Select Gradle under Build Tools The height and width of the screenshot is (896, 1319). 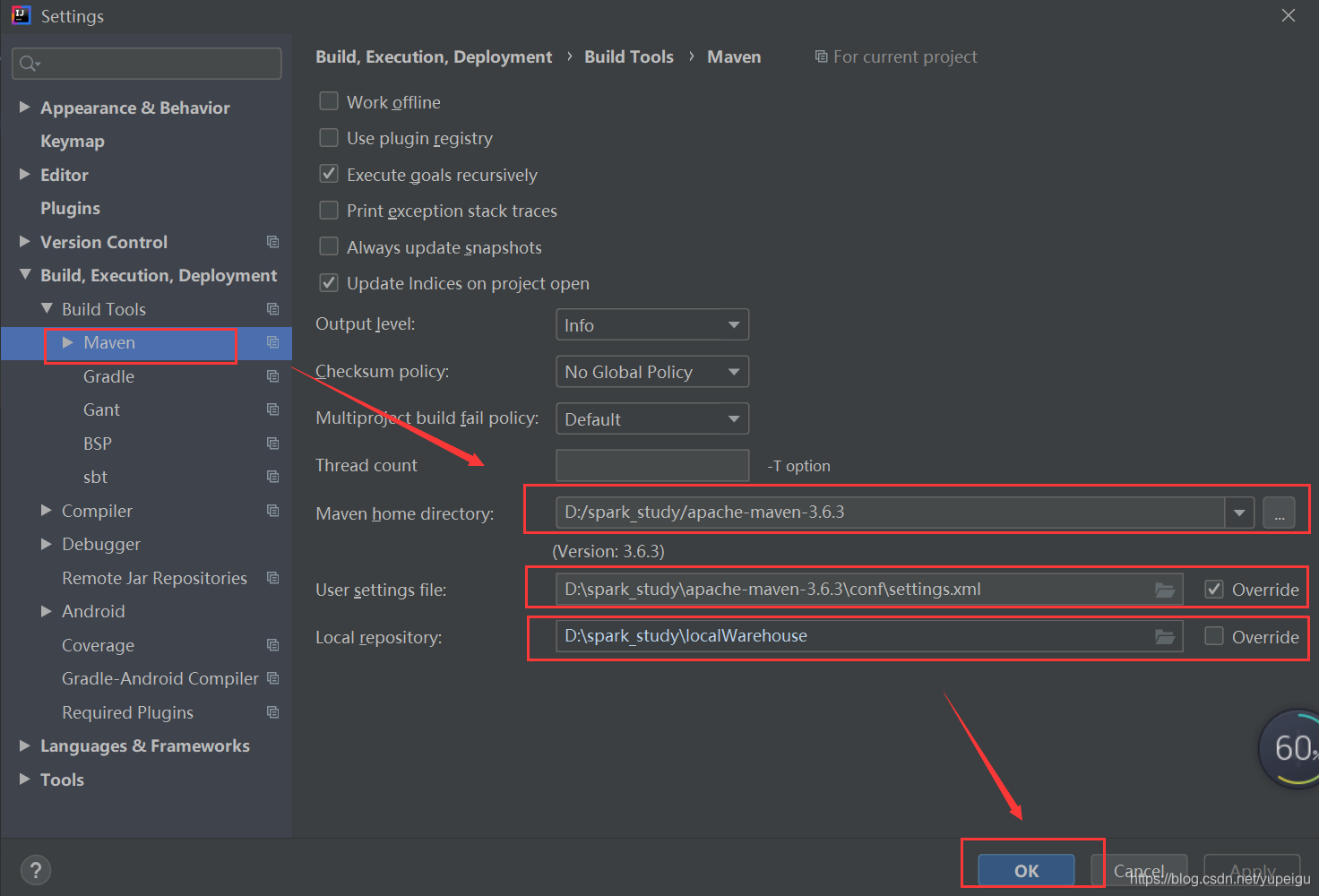(x=108, y=376)
